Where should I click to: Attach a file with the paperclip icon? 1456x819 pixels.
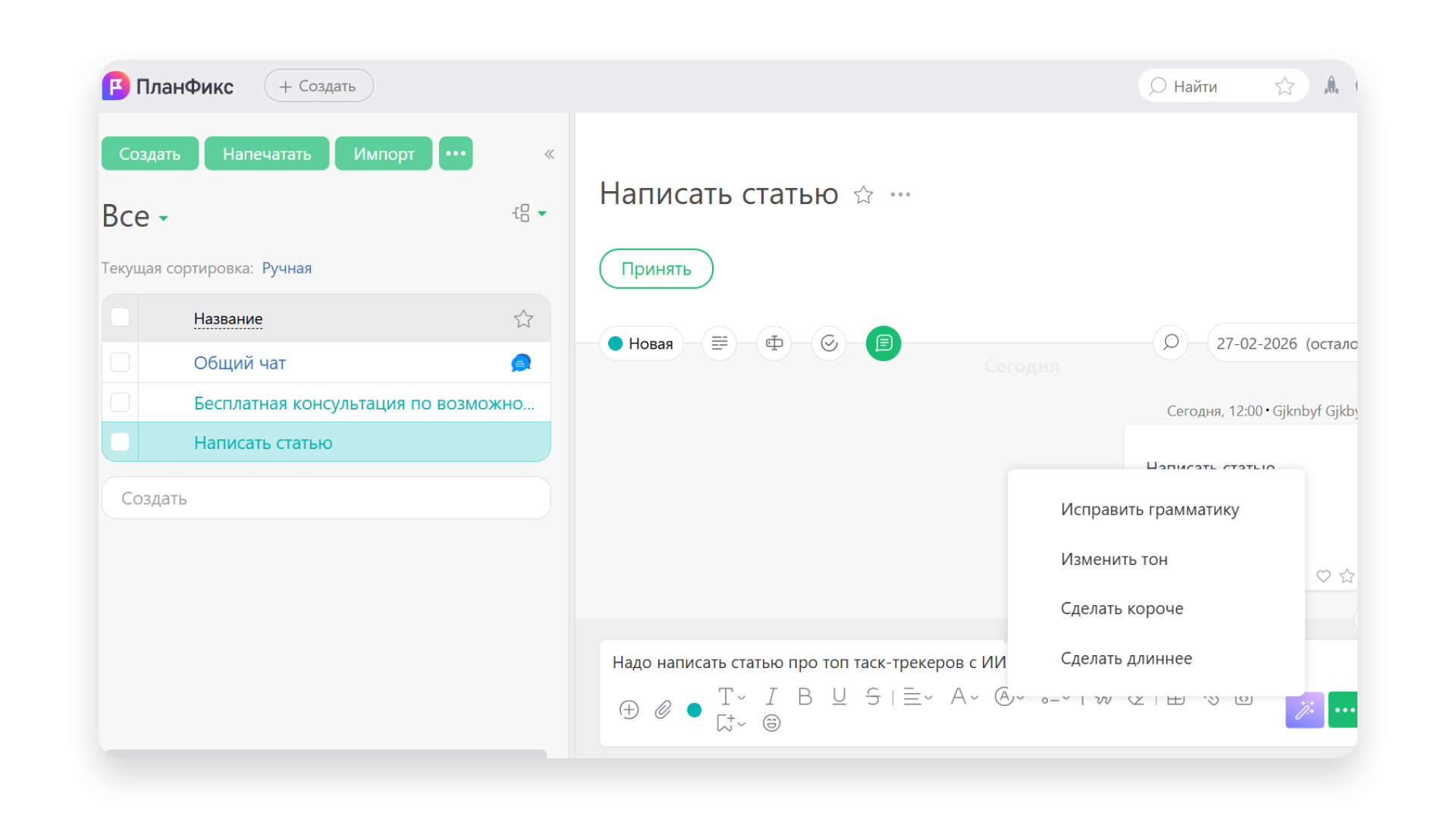coord(664,710)
